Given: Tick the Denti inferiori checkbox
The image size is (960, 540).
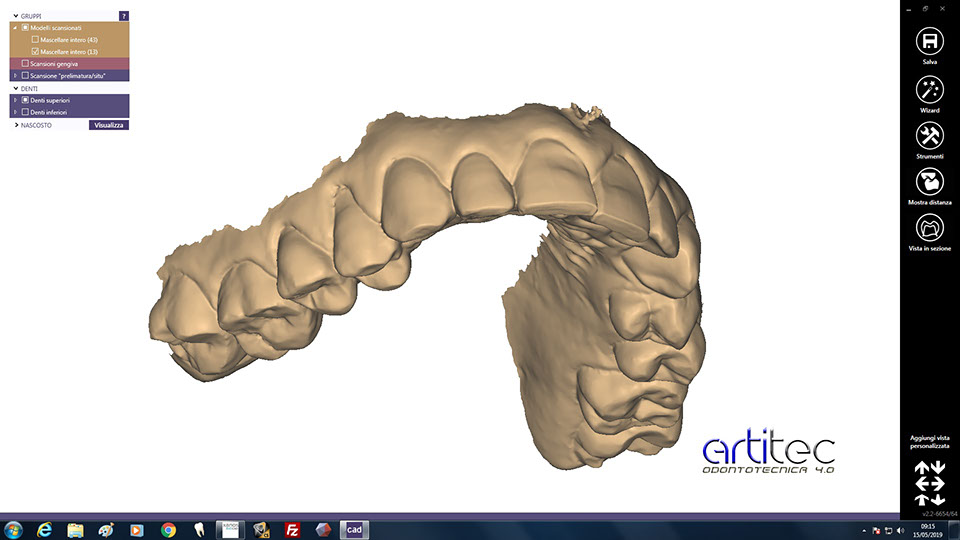Looking at the screenshot, I should pos(25,112).
